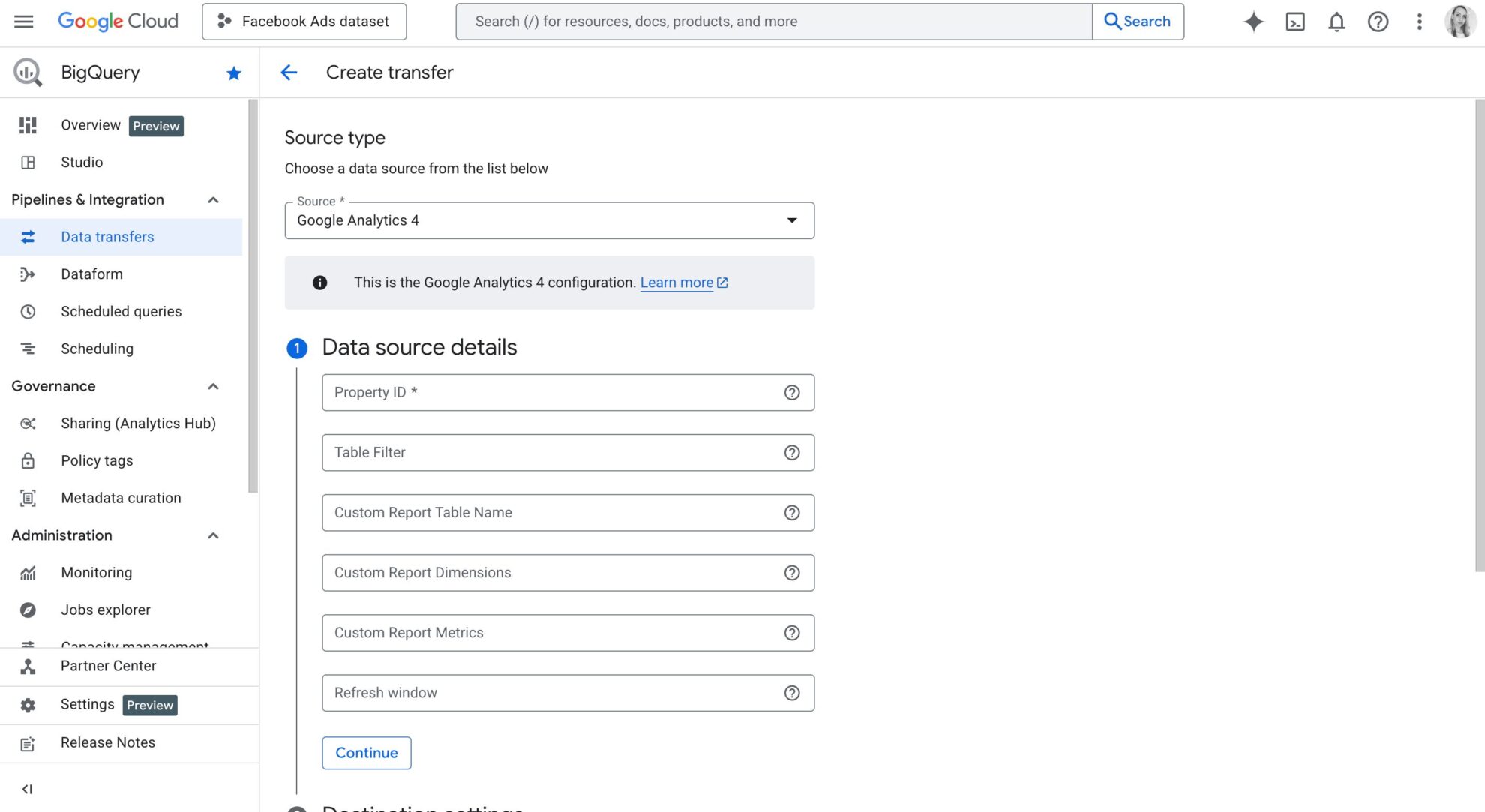
Task: Open the Source dropdown showing Google Analytics 4
Action: pos(549,220)
